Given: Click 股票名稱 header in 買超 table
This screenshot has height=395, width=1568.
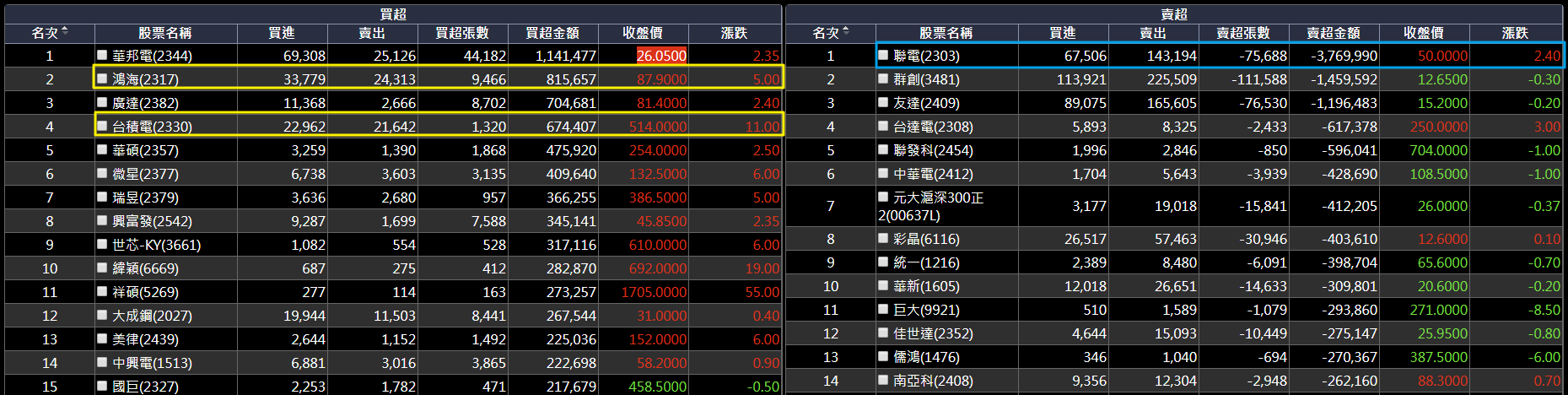Looking at the screenshot, I should 165,33.
